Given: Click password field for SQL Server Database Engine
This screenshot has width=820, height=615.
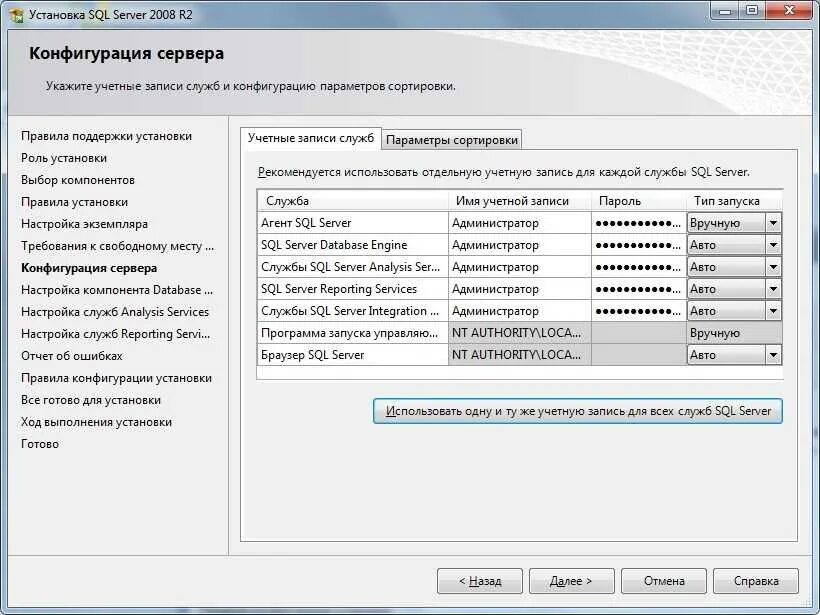Looking at the screenshot, I should point(639,245).
